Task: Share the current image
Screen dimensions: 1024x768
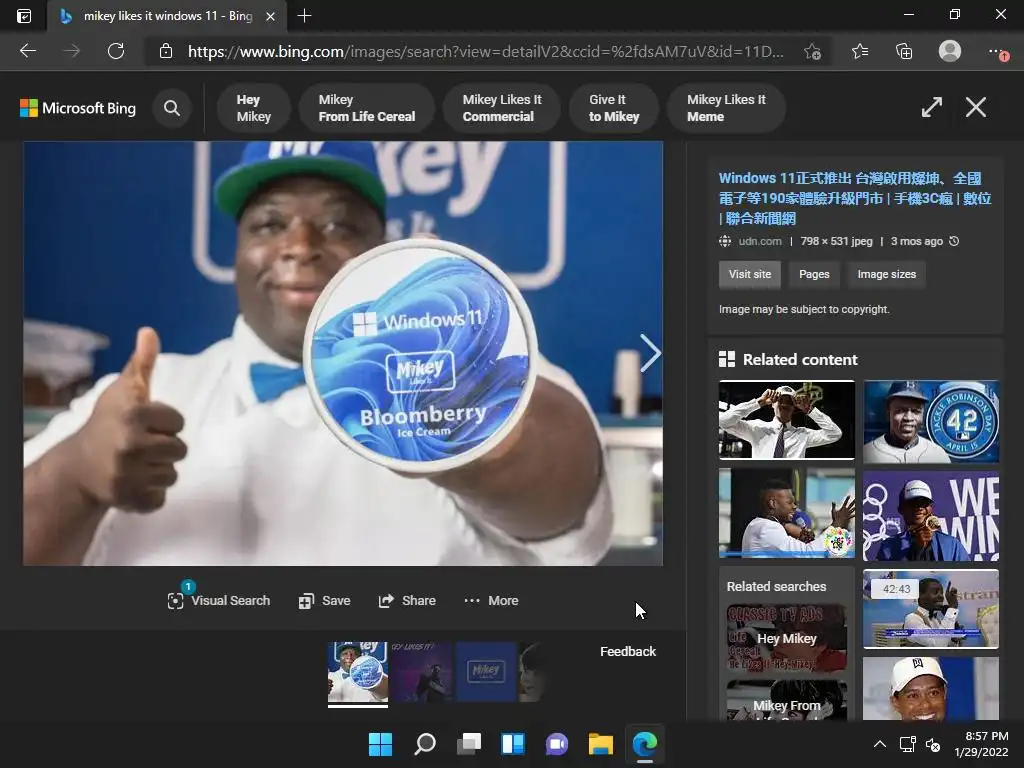Action: [407, 600]
